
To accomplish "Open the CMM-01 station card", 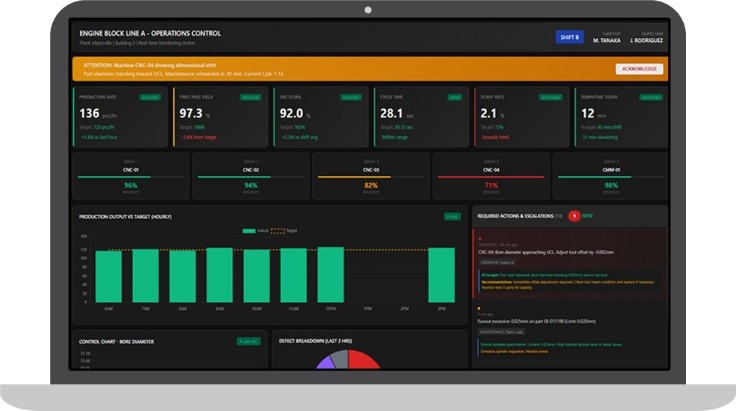I will click(610, 174).
